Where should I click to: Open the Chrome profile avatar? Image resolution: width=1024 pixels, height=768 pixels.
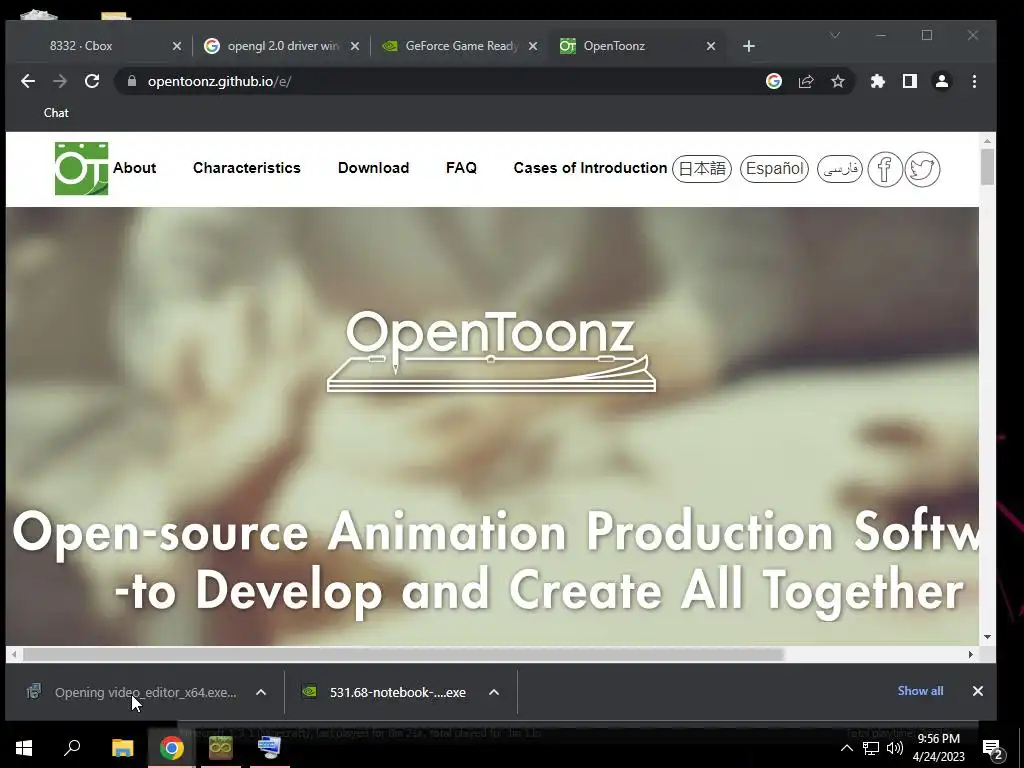942,81
